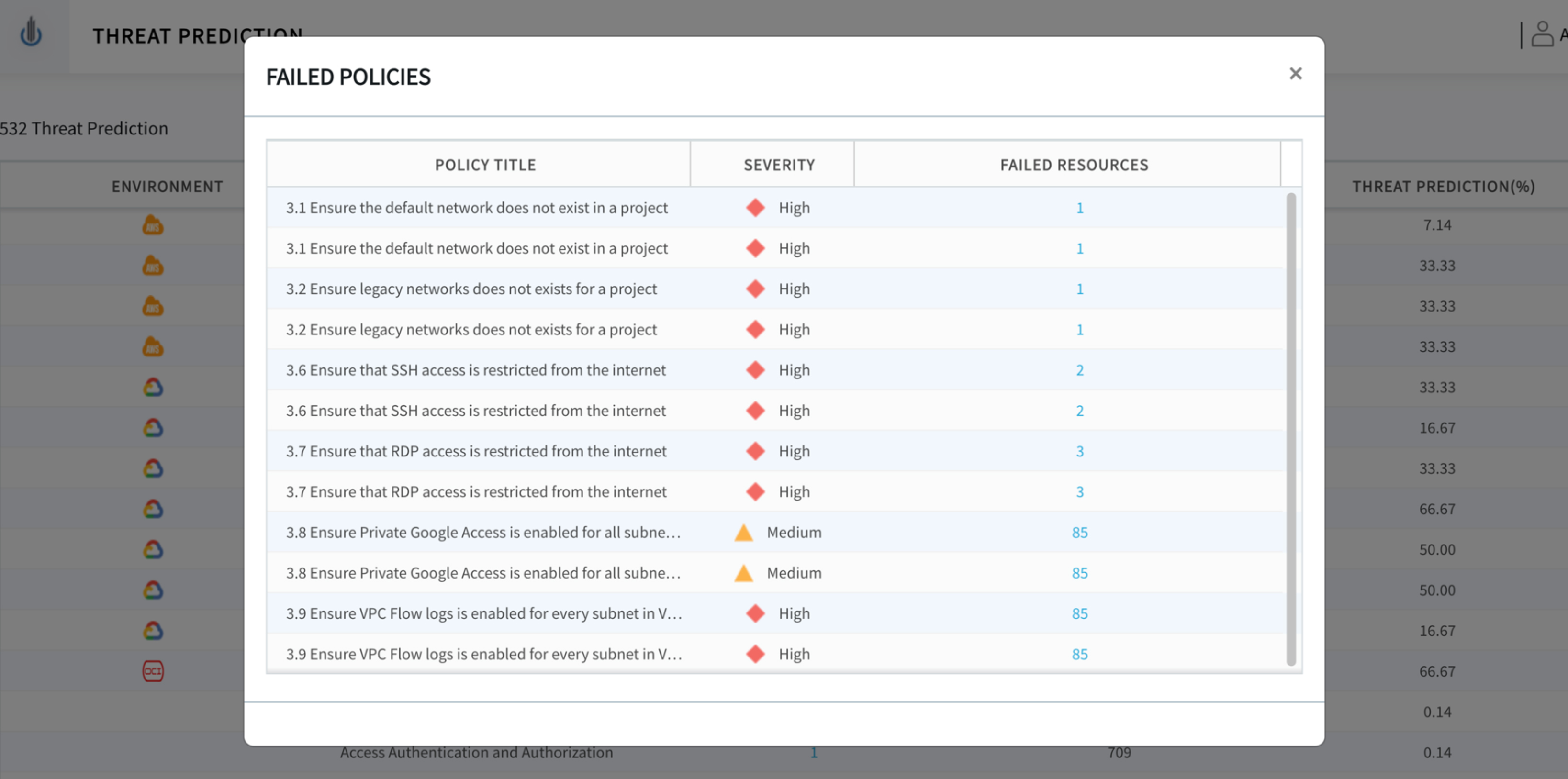Click cloud icon in 16.67 row above OCI
The height and width of the screenshot is (779, 1568).
[x=153, y=631]
